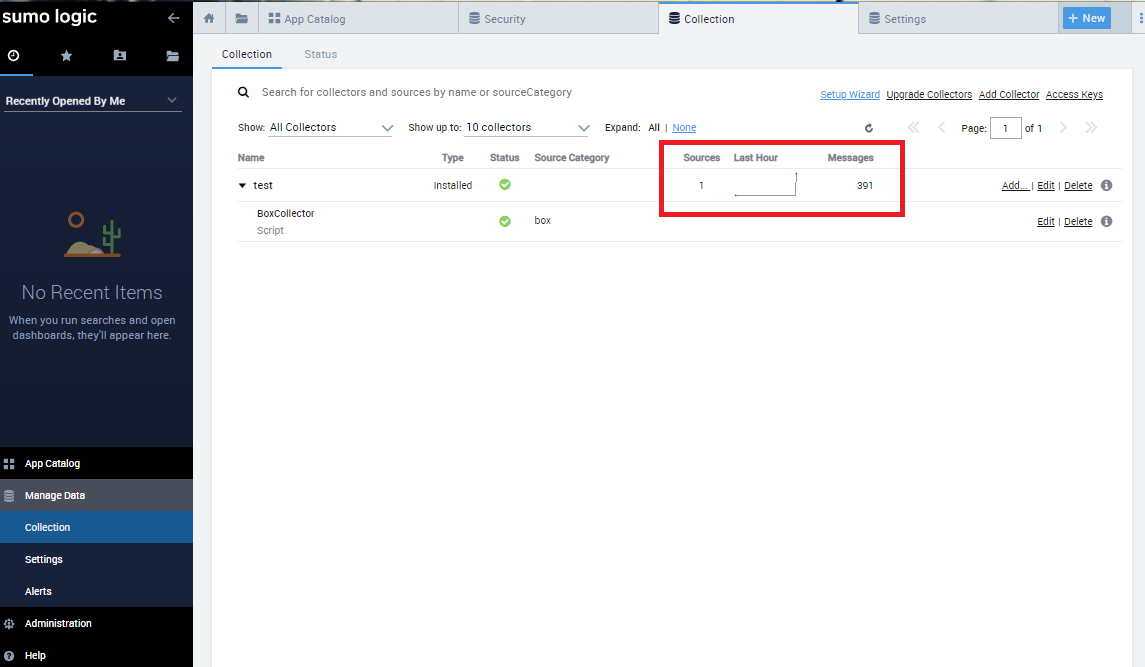1145x667 pixels.
Task: Click Expand All option
Action: coord(654,127)
